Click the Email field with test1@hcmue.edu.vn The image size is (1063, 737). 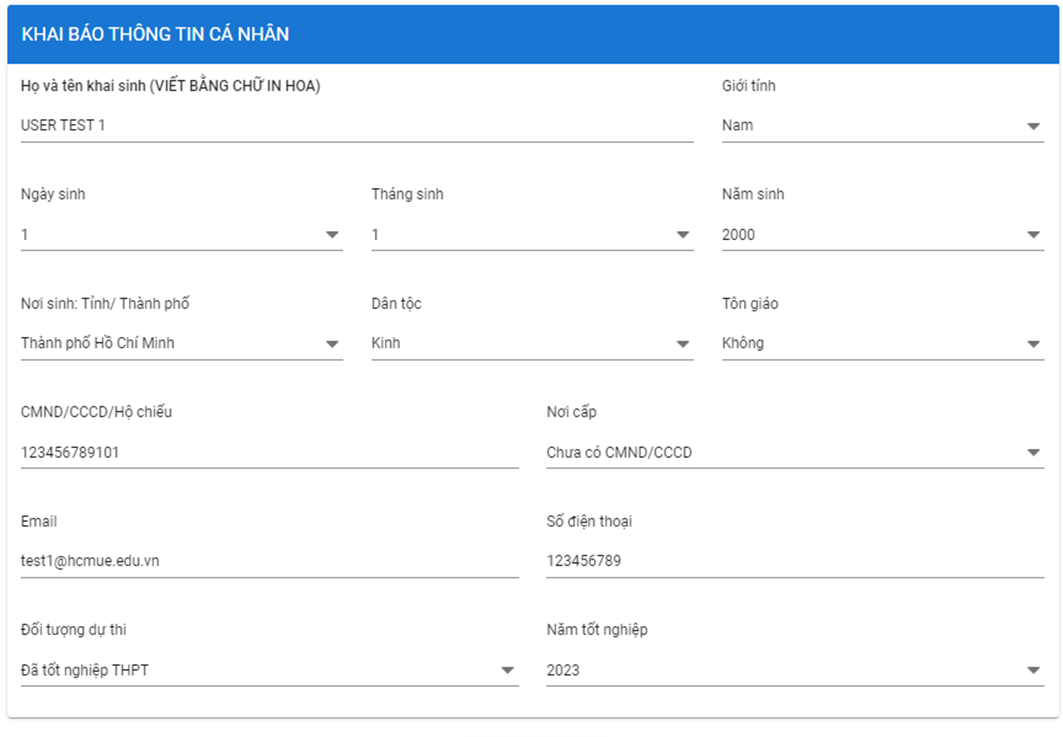pos(268,562)
